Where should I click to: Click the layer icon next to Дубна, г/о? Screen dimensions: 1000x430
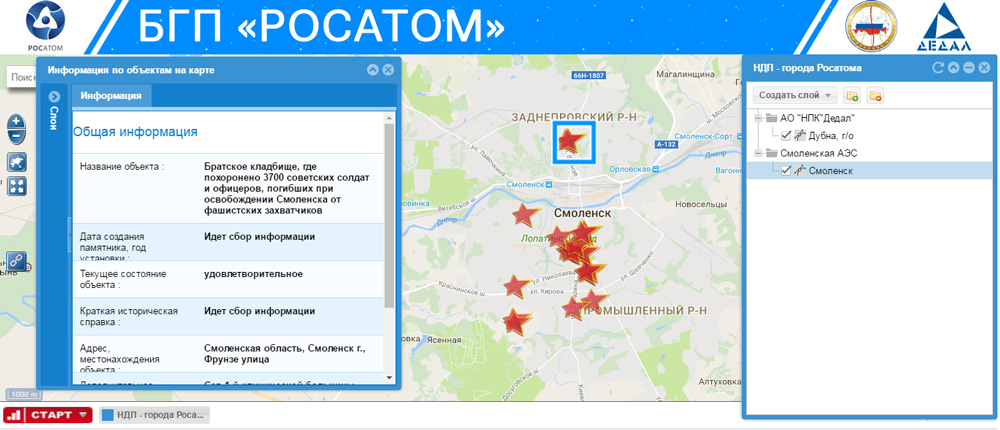800,135
